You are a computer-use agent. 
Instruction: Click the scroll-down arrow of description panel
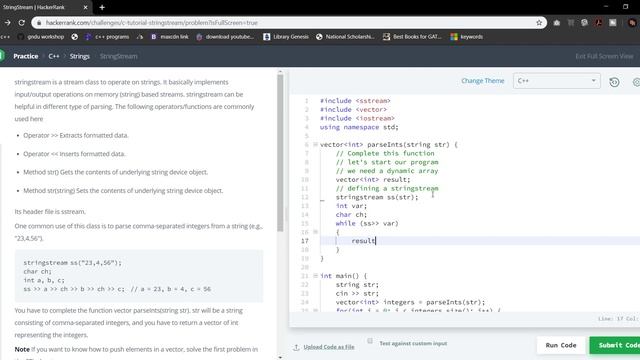coord(280,357)
